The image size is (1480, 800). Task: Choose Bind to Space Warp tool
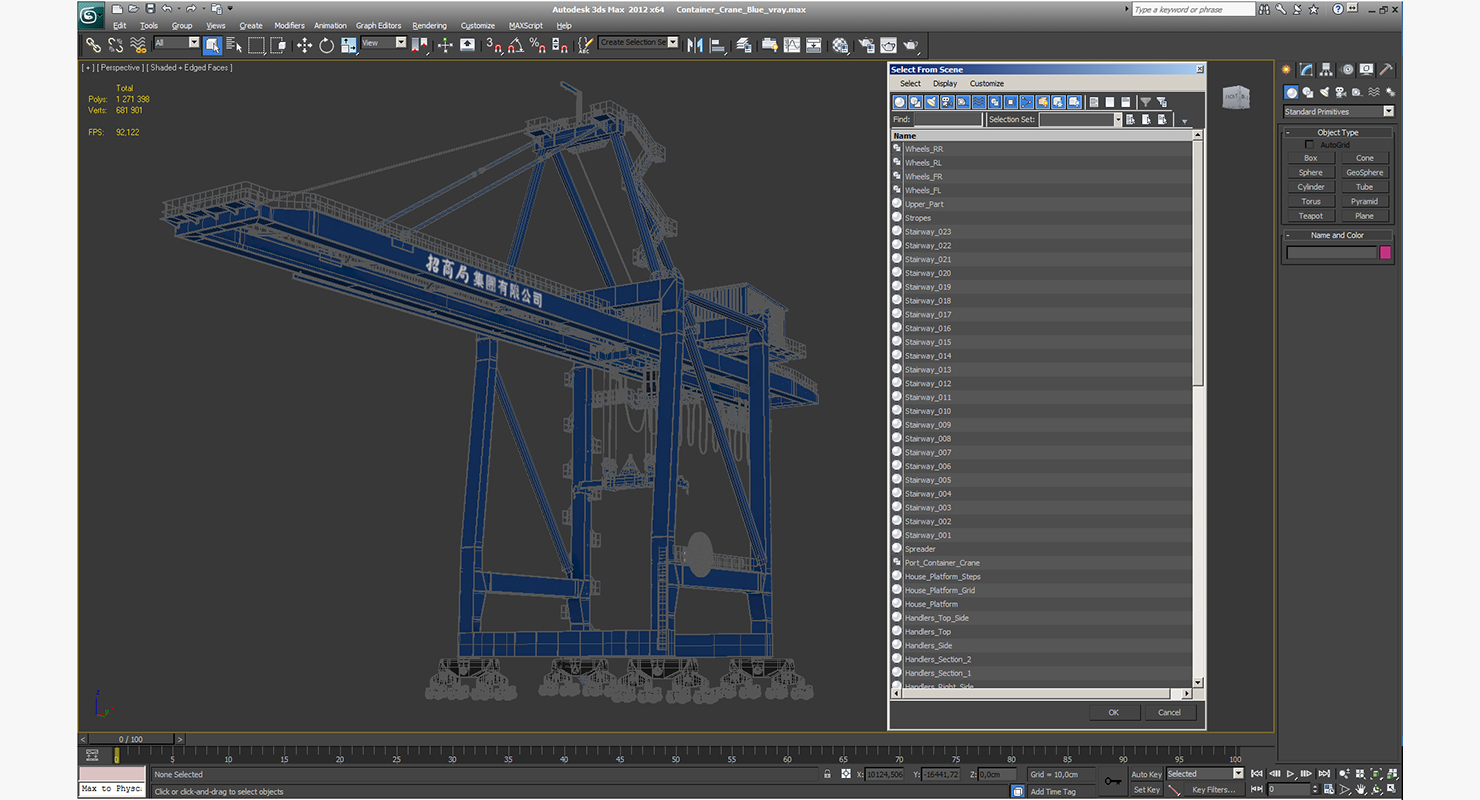click(x=139, y=45)
